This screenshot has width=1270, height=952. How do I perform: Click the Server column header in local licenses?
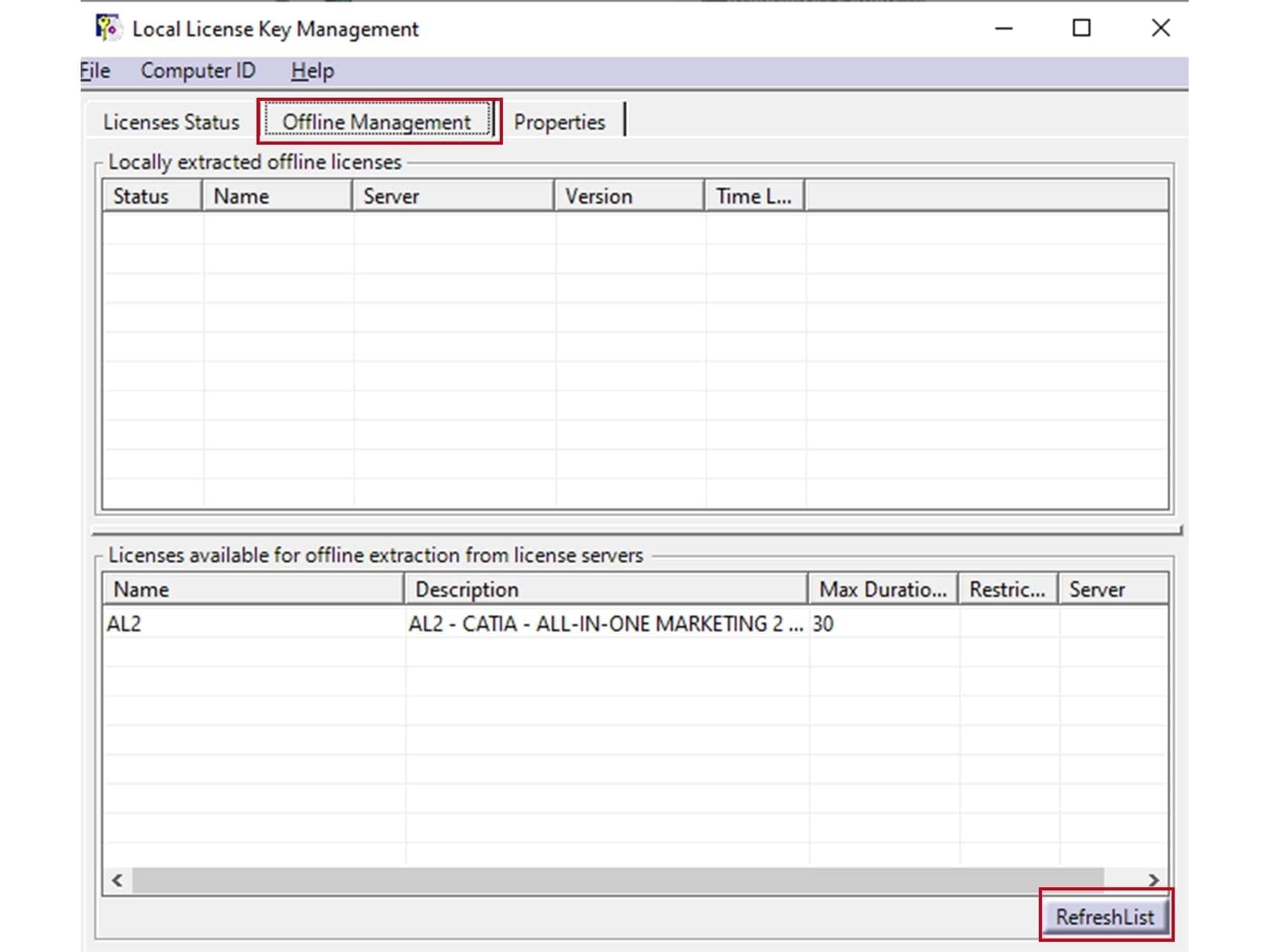point(453,196)
